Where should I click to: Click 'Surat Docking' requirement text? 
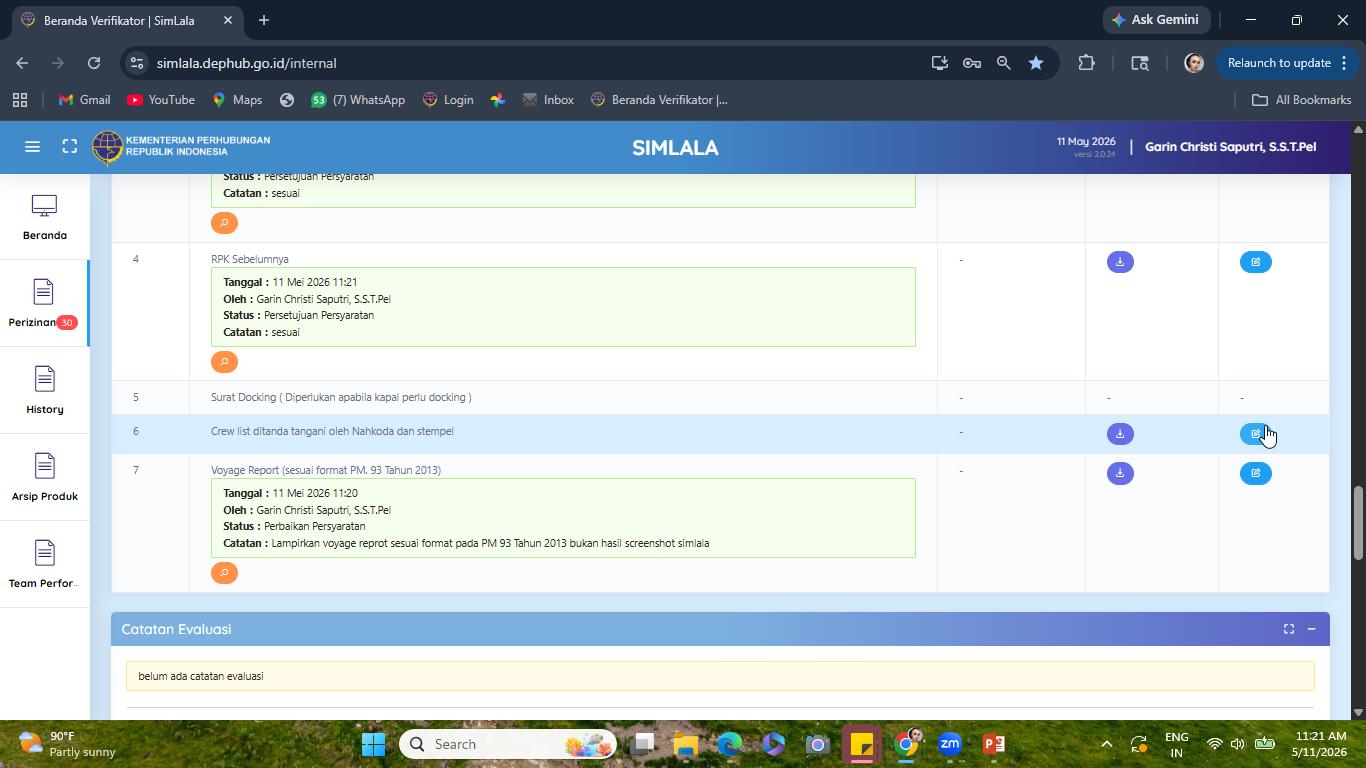[341, 397]
